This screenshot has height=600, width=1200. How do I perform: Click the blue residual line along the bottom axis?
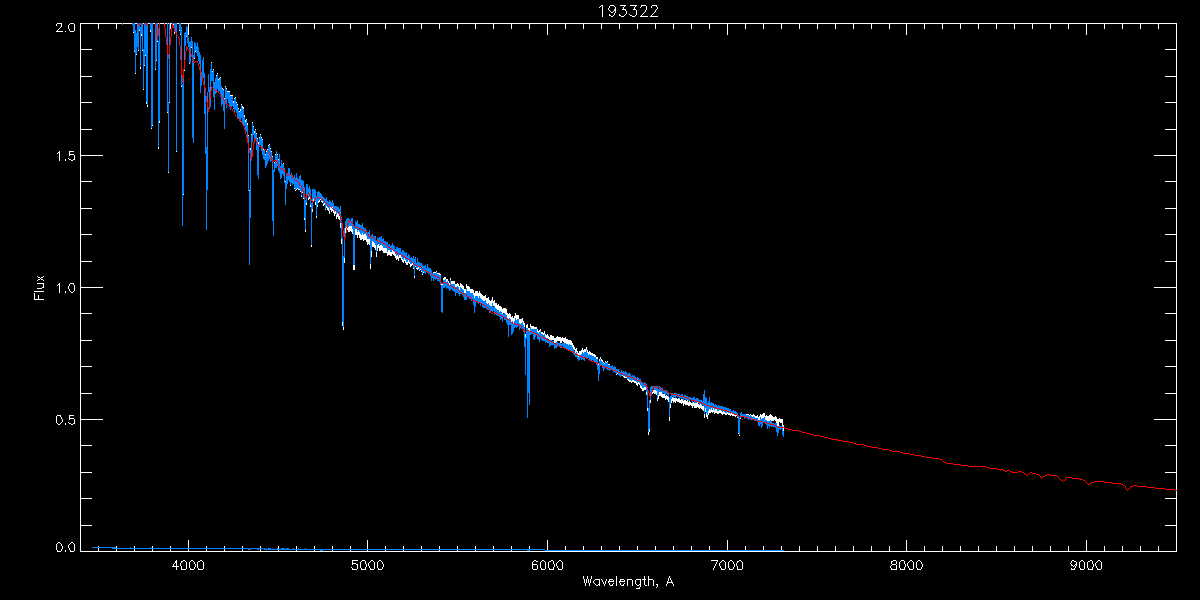click(440, 548)
